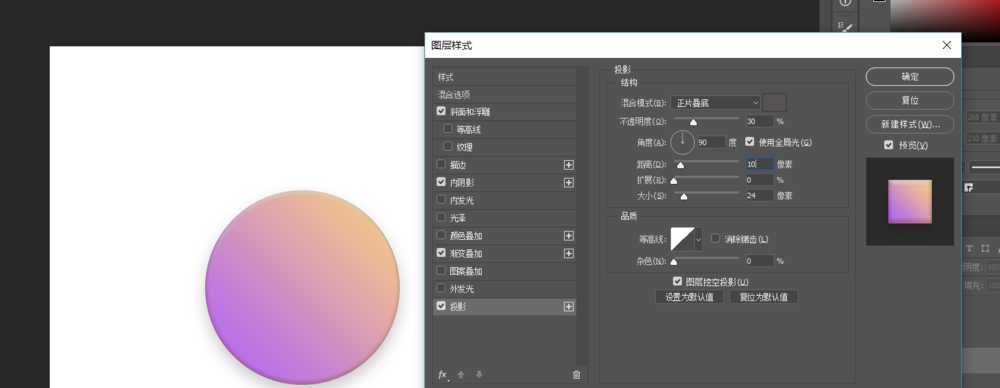The image size is (1000, 388).
Task: Click the 角度 angle dial control
Action: pos(682,142)
